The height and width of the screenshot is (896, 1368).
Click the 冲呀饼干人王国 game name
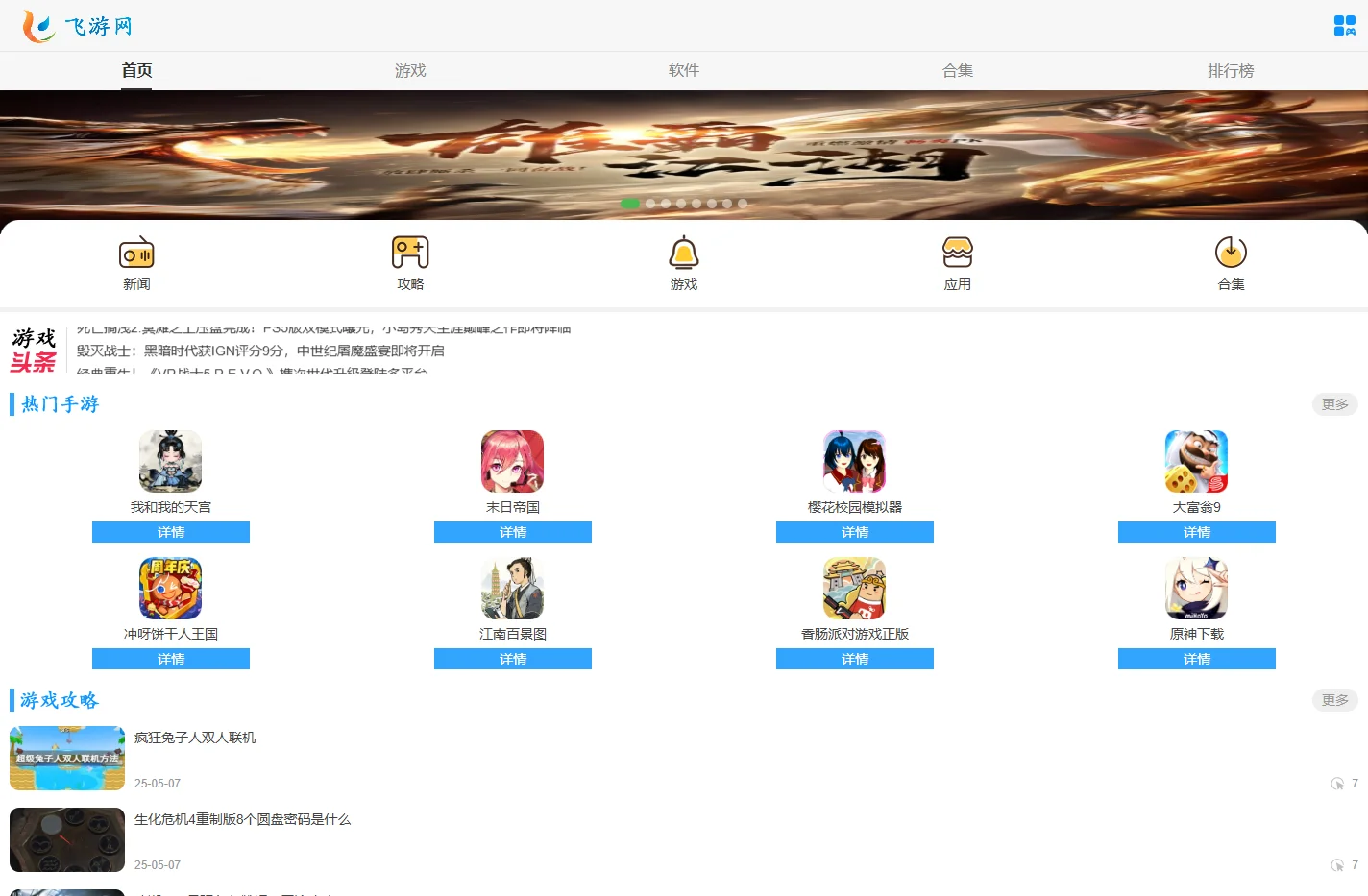171,634
